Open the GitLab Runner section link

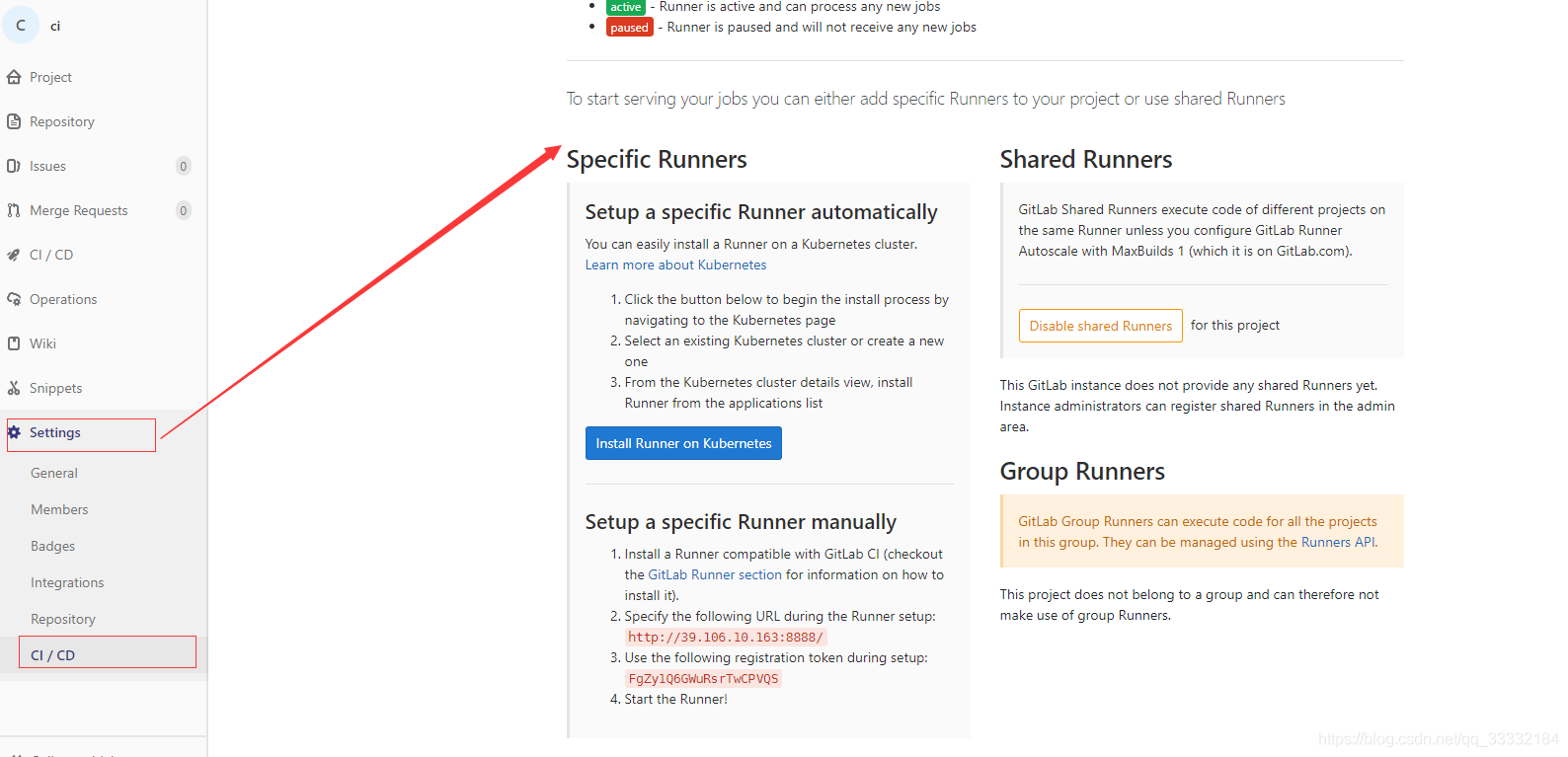[x=715, y=574]
